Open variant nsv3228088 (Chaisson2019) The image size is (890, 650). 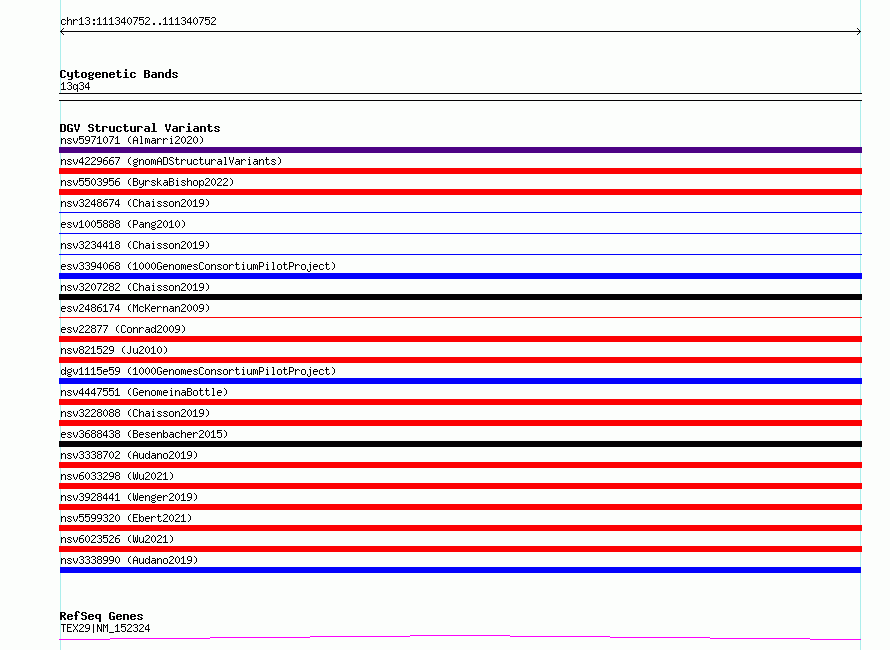pos(135,413)
